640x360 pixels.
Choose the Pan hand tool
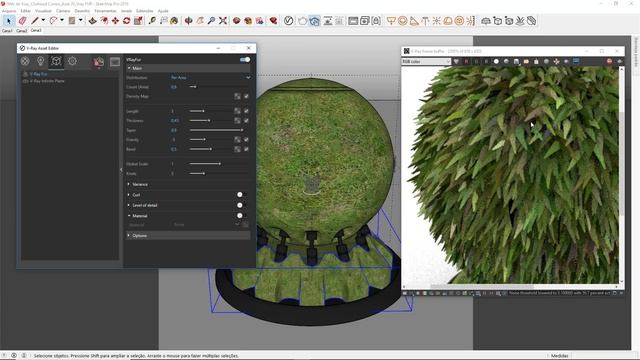tap(200, 20)
